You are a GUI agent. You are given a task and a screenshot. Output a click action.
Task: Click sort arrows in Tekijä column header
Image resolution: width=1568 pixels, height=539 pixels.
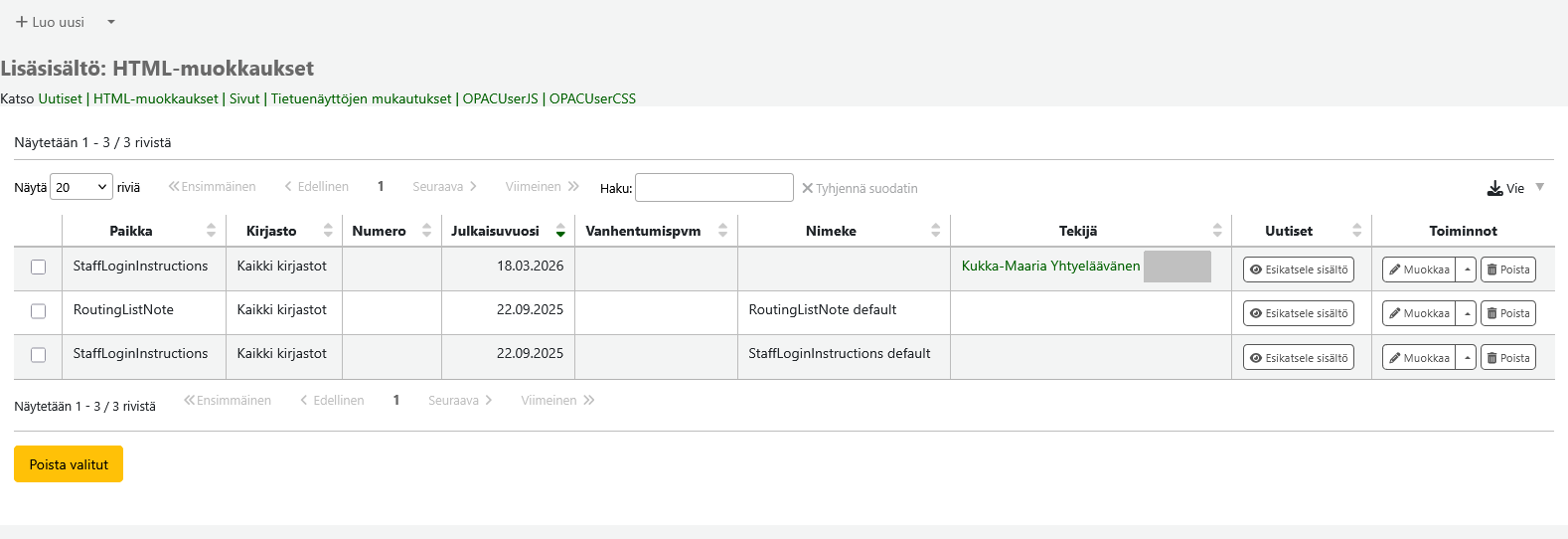pos(1217,231)
